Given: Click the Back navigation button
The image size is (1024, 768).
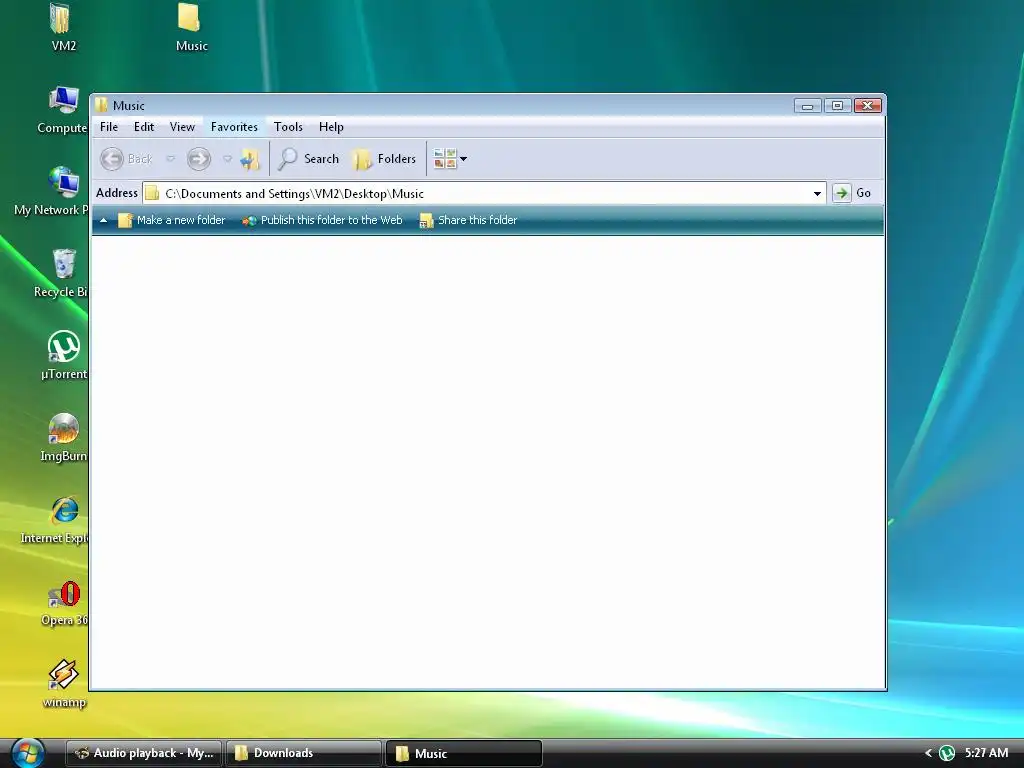Looking at the screenshot, I should 126,159.
